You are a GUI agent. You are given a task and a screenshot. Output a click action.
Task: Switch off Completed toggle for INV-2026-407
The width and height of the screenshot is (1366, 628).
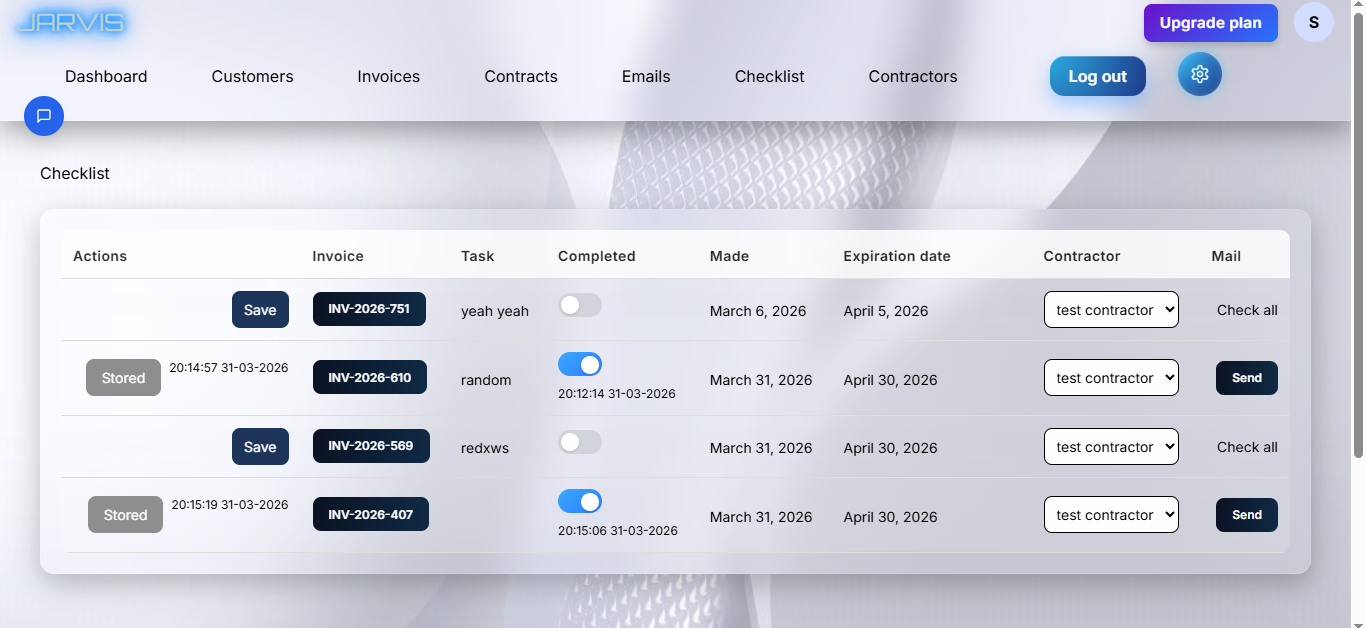[580, 501]
